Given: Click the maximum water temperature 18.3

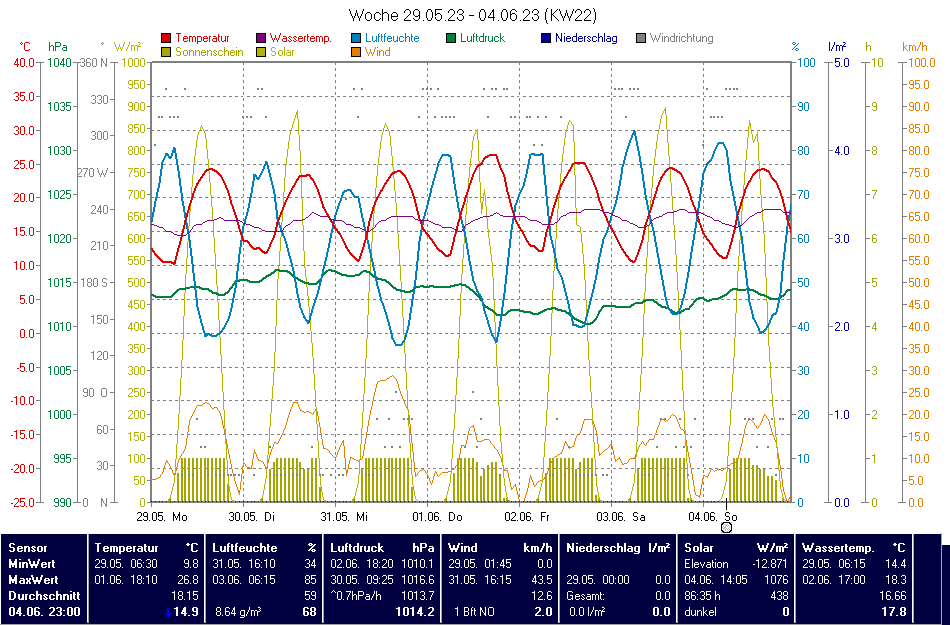Looking at the screenshot, I should click(x=895, y=580).
